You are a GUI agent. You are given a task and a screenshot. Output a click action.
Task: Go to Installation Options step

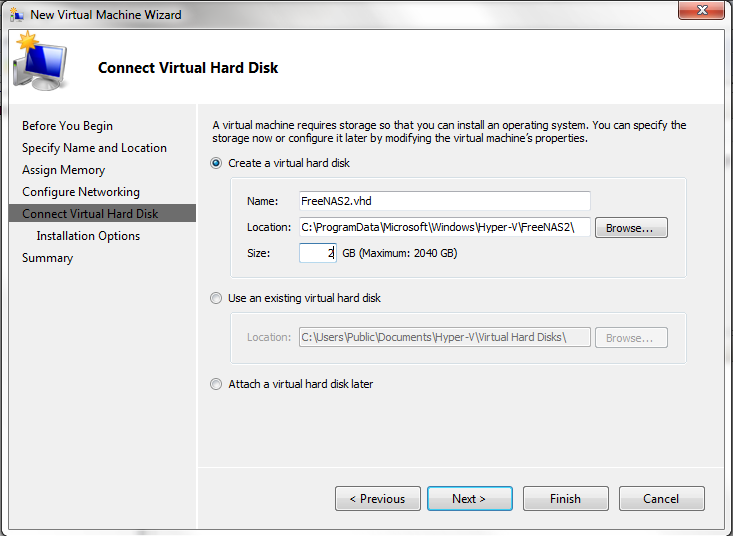pyautogui.click(x=88, y=236)
